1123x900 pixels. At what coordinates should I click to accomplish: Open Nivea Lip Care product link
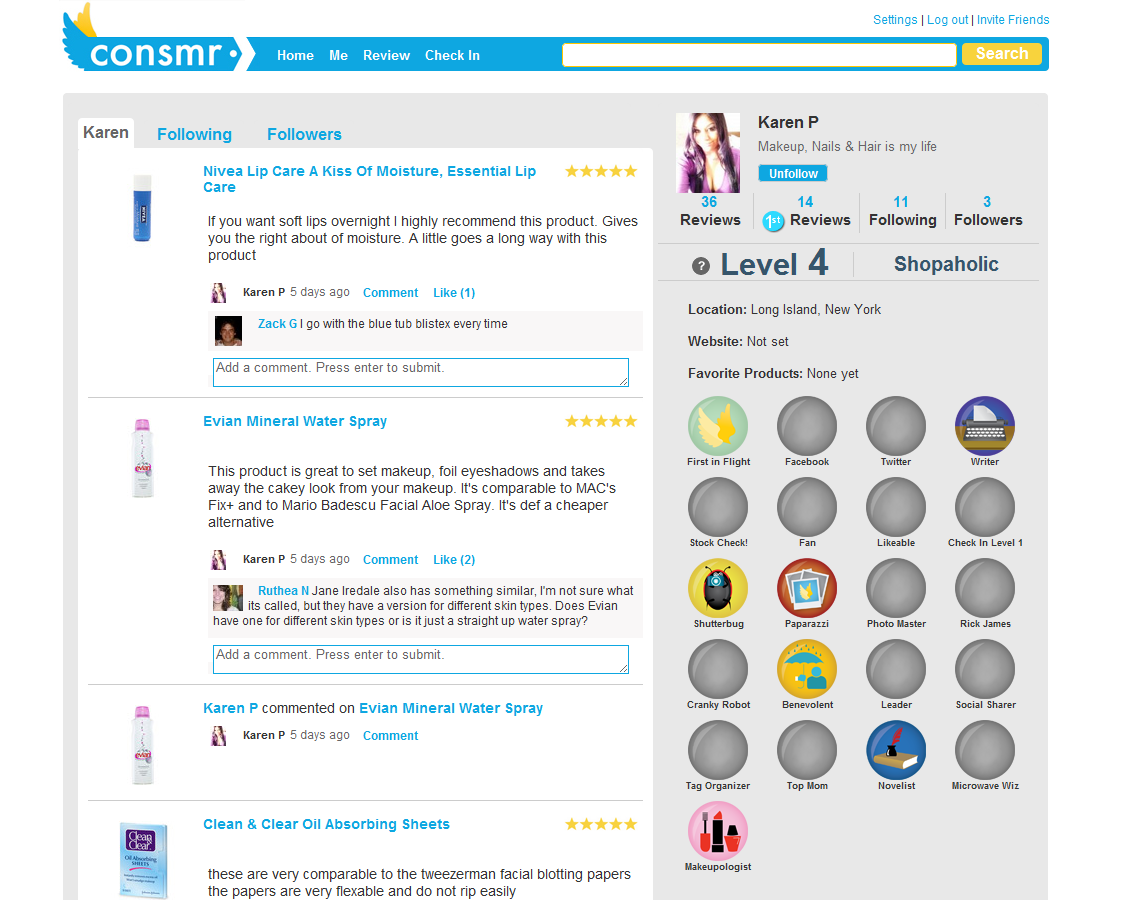pos(369,179)
